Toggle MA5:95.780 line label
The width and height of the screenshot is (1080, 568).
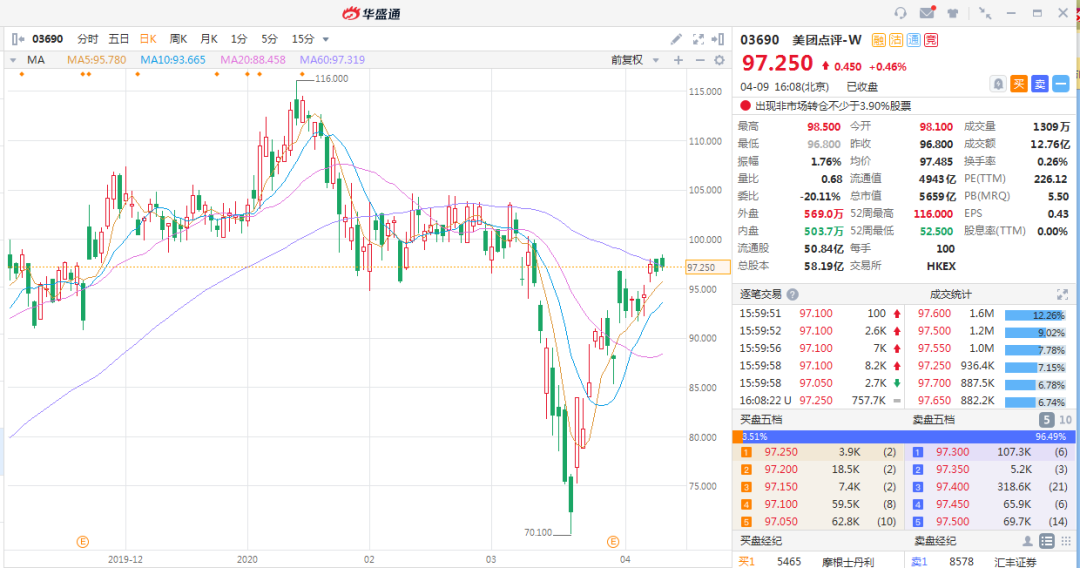(x=96, y=60)
